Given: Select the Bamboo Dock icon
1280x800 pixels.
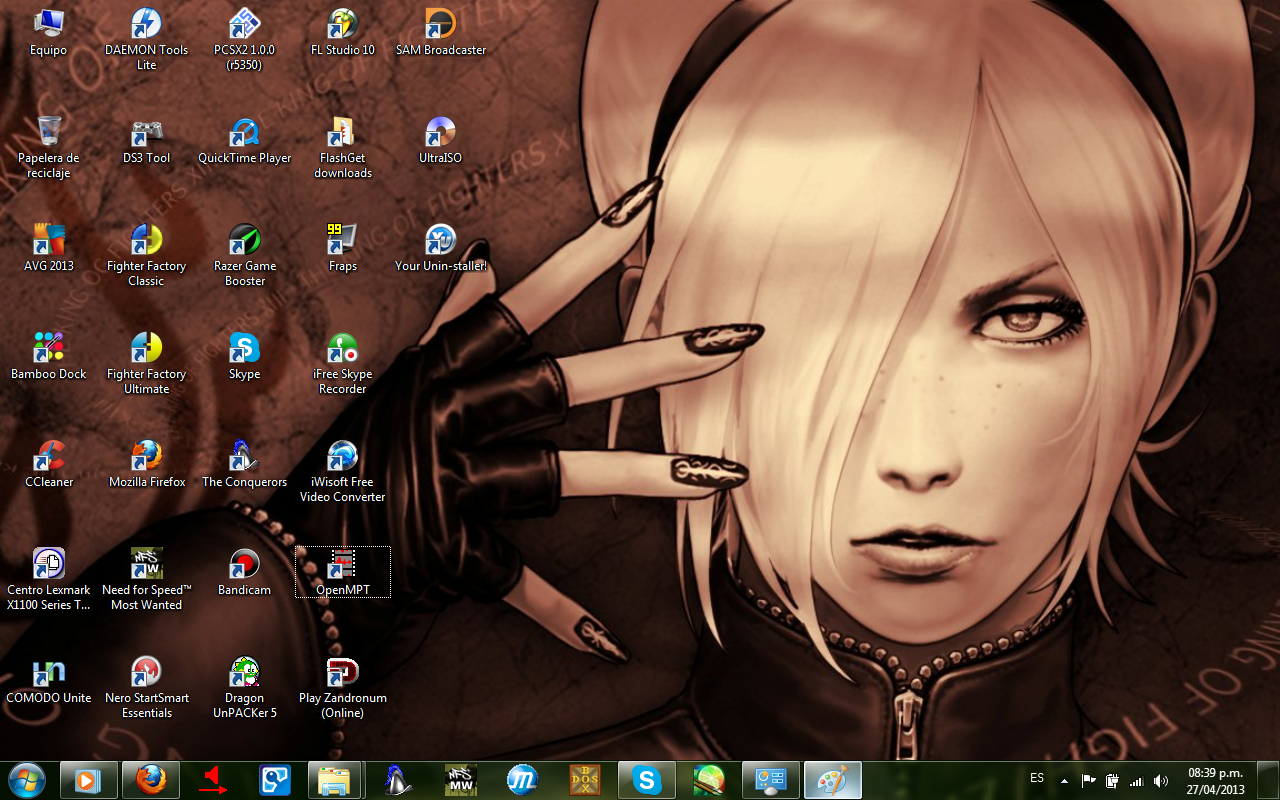Looking at the screenshot, I should click(x=48, y=356).
